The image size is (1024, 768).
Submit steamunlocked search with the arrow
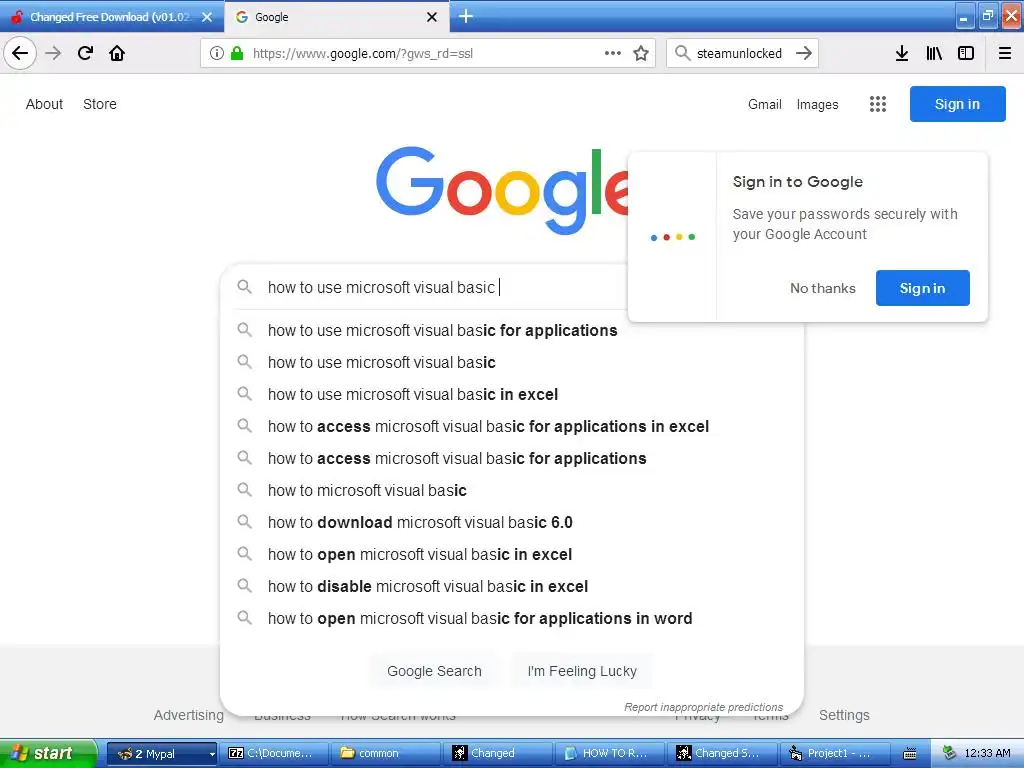coord(804,53)
